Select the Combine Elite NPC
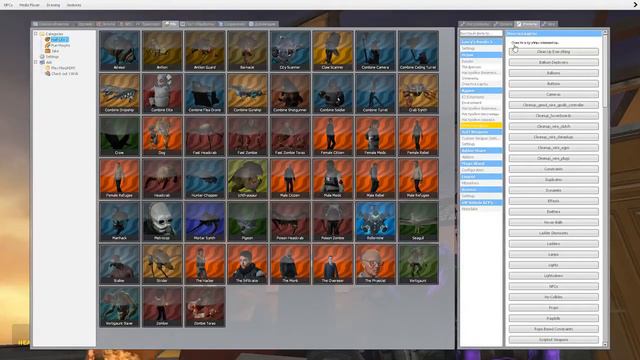This screenshot has width=640, height=360. click(162, 93)
